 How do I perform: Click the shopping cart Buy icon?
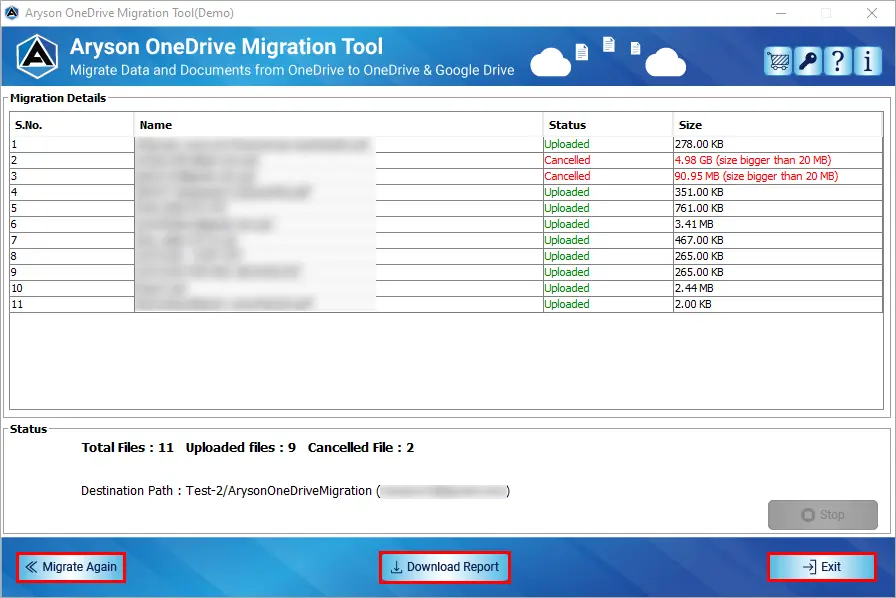[778, 61]
